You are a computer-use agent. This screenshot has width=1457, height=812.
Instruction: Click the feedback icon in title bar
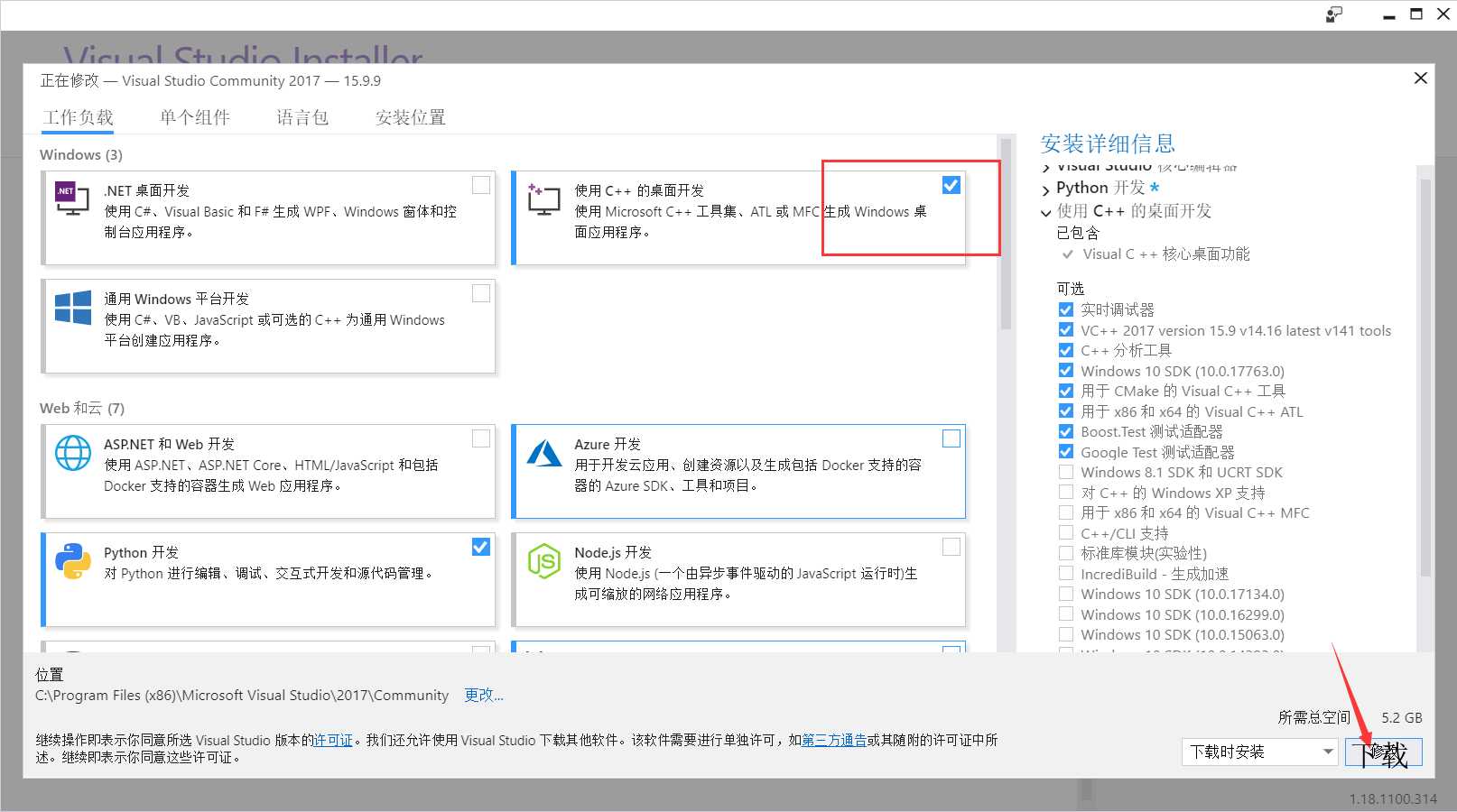coord(1334,14)
